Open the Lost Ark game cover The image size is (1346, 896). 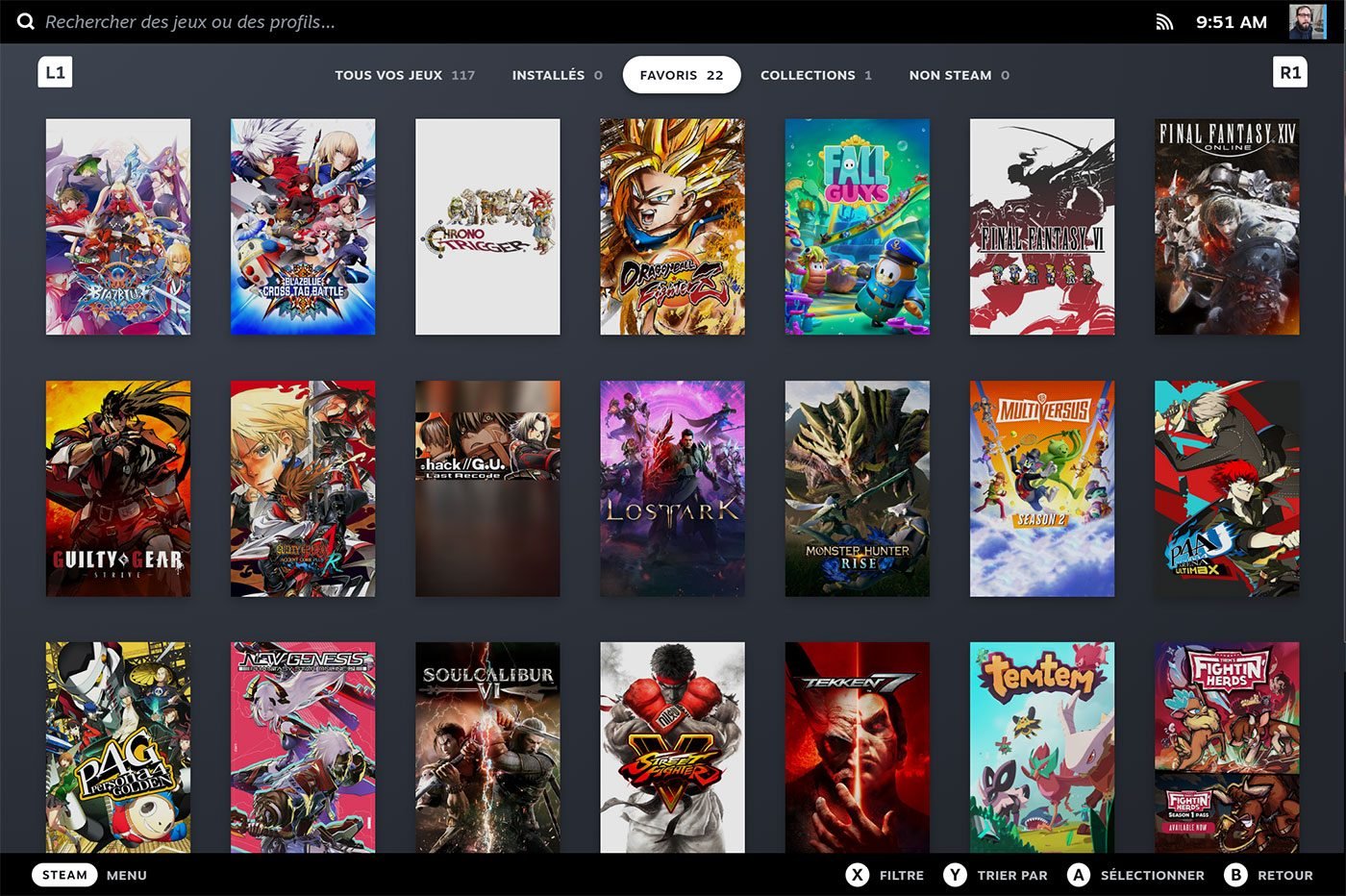672,488
